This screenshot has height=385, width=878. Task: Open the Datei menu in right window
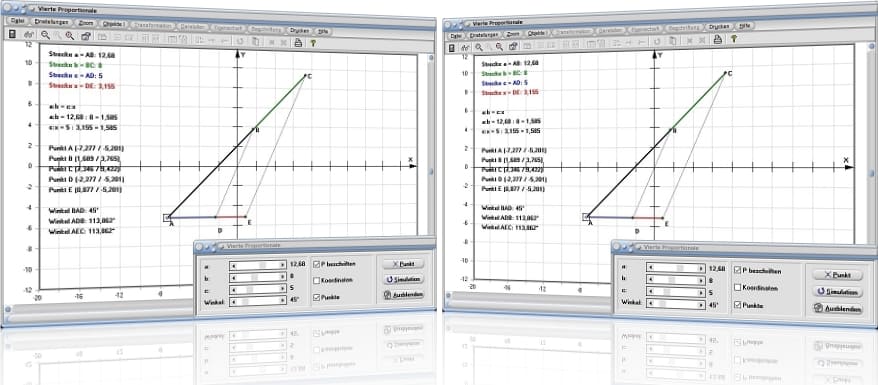pyautogui.click(x=456, y=36)
